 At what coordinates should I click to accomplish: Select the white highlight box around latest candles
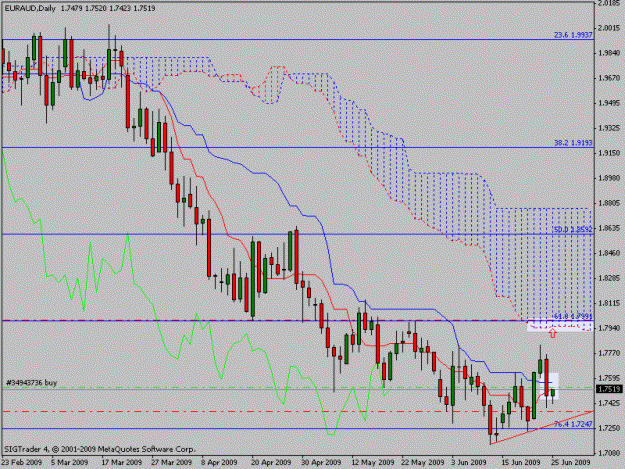tap(549, 385)
